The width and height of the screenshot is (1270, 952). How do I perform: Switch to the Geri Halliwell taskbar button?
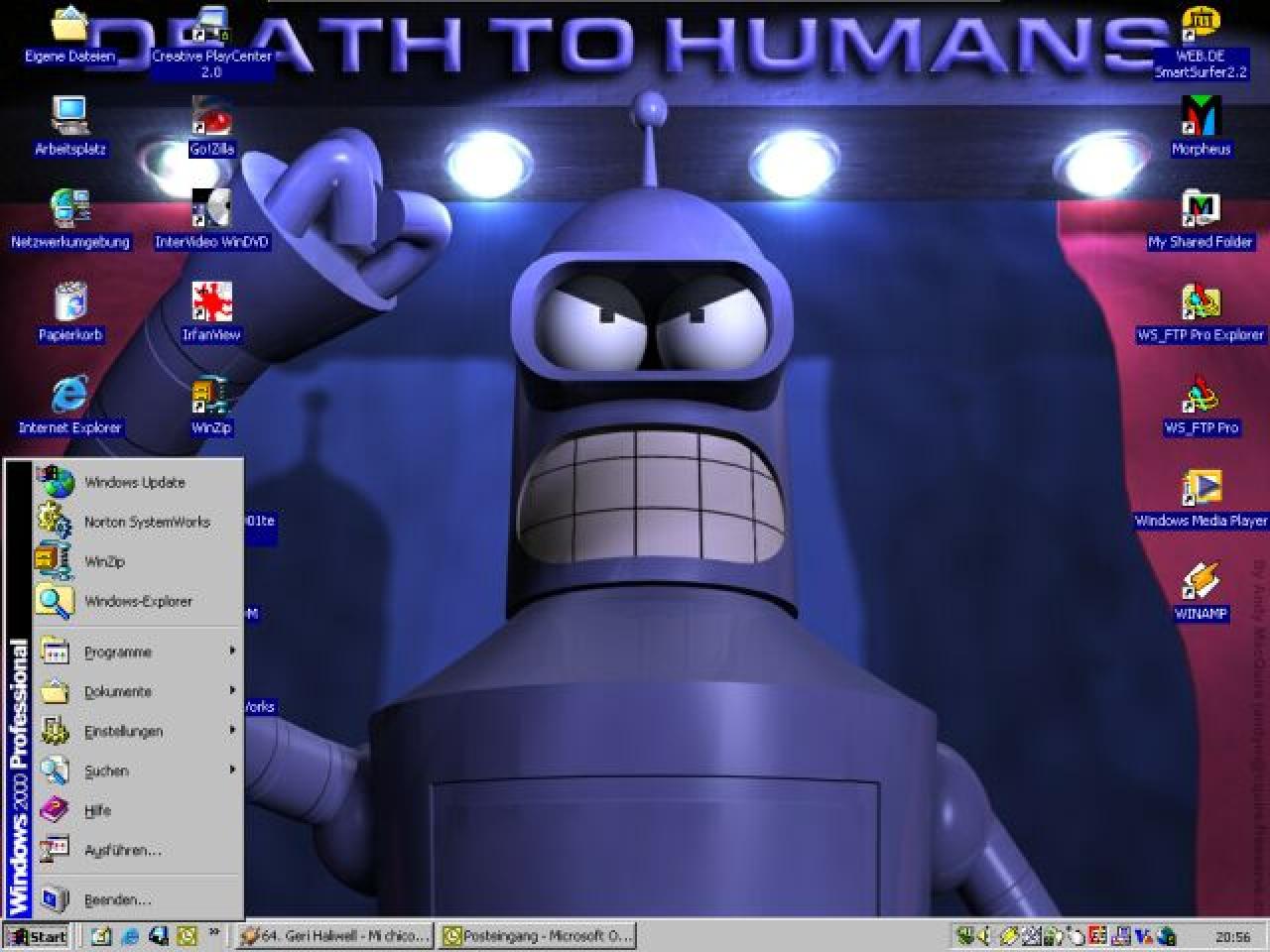[334, 935]
